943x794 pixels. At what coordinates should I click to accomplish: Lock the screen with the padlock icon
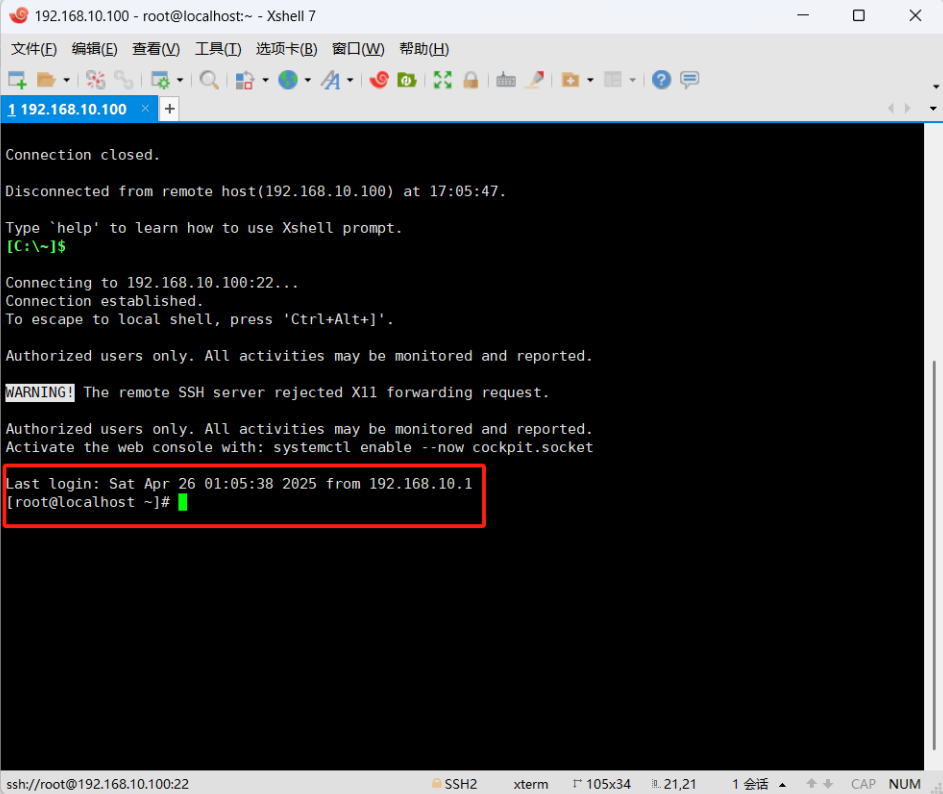(470, 79)
